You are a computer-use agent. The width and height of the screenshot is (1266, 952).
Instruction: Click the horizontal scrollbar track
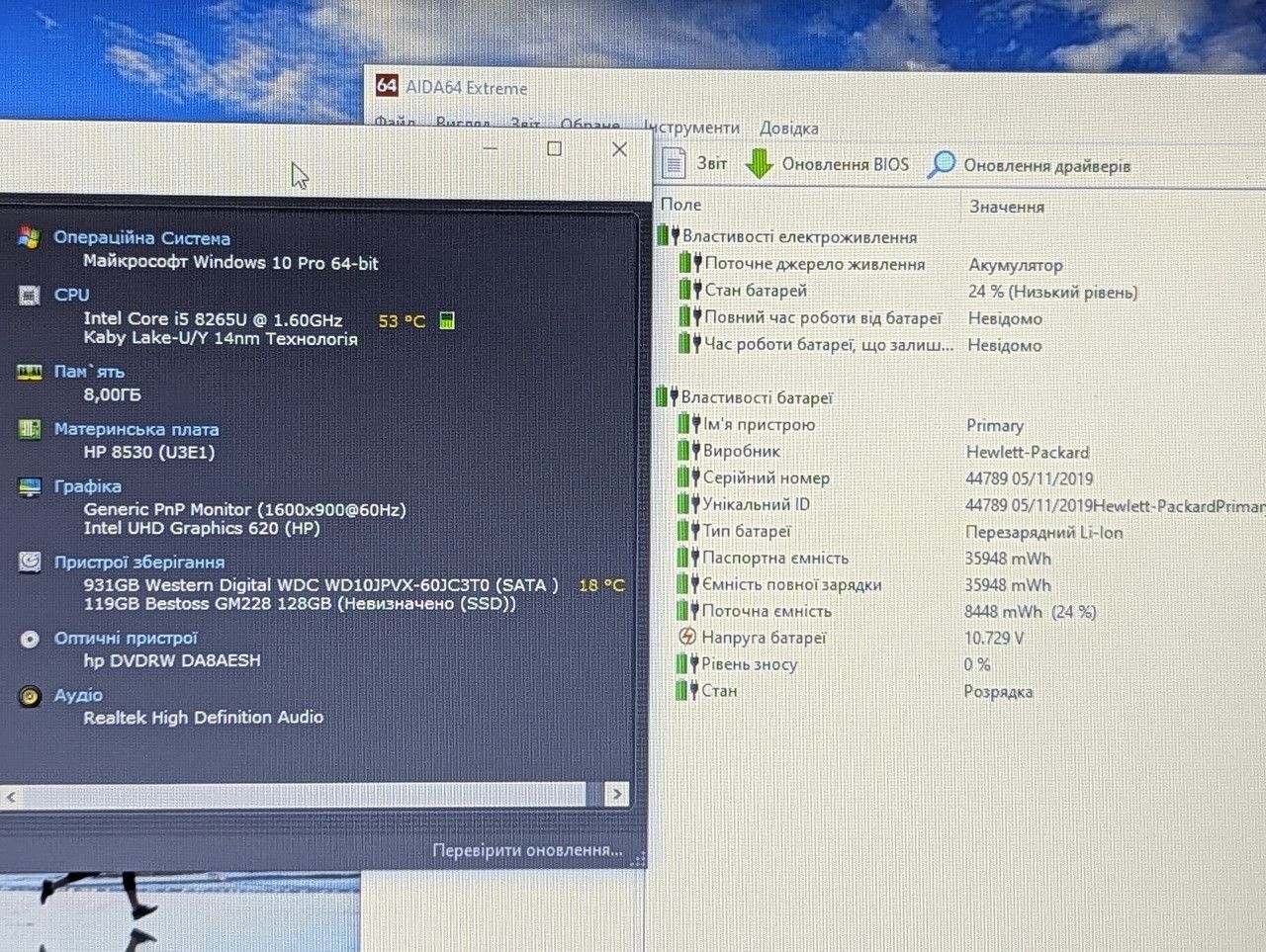pos(313,795)
